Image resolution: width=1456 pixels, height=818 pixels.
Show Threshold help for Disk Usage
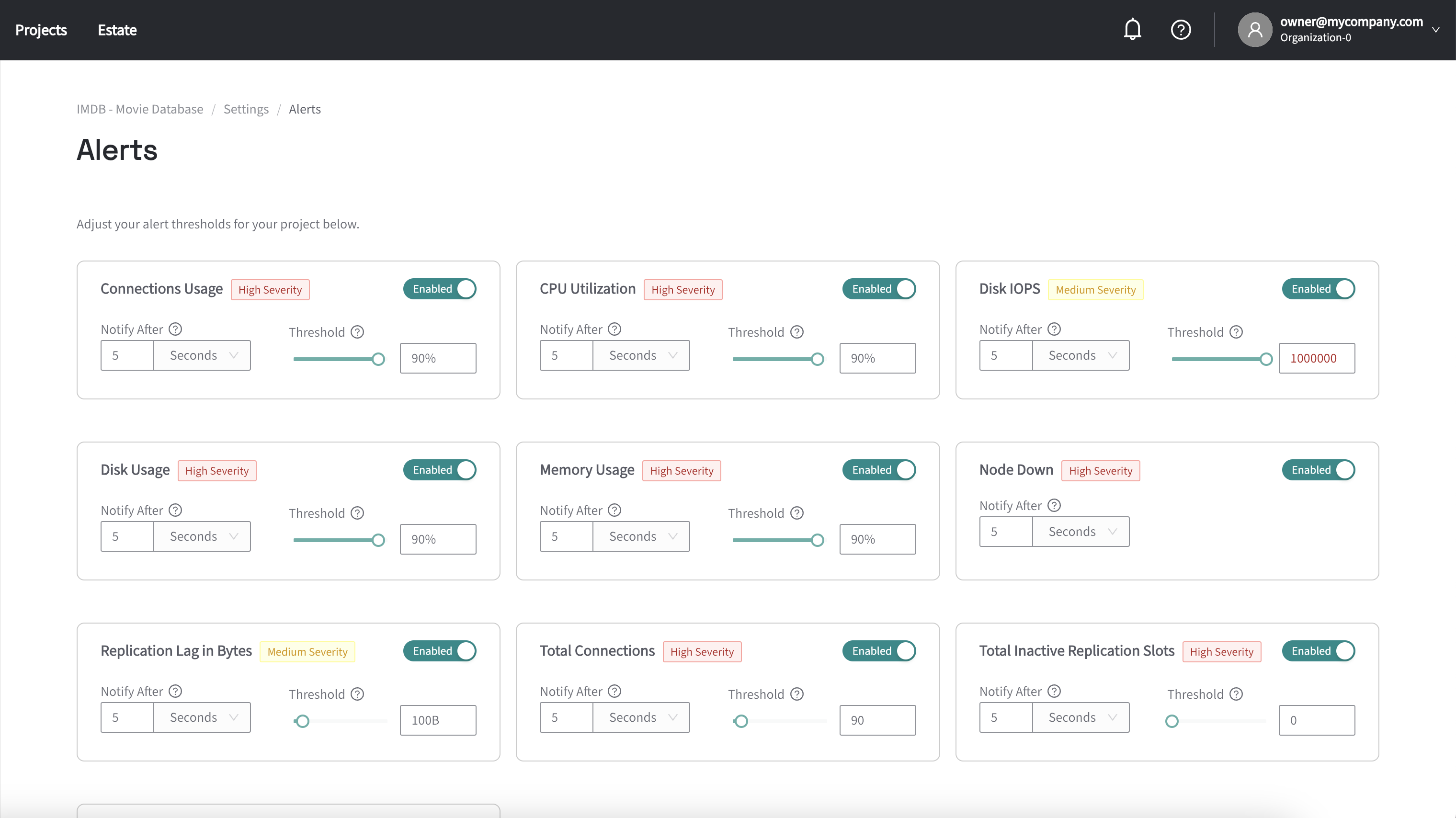[357, 513]
